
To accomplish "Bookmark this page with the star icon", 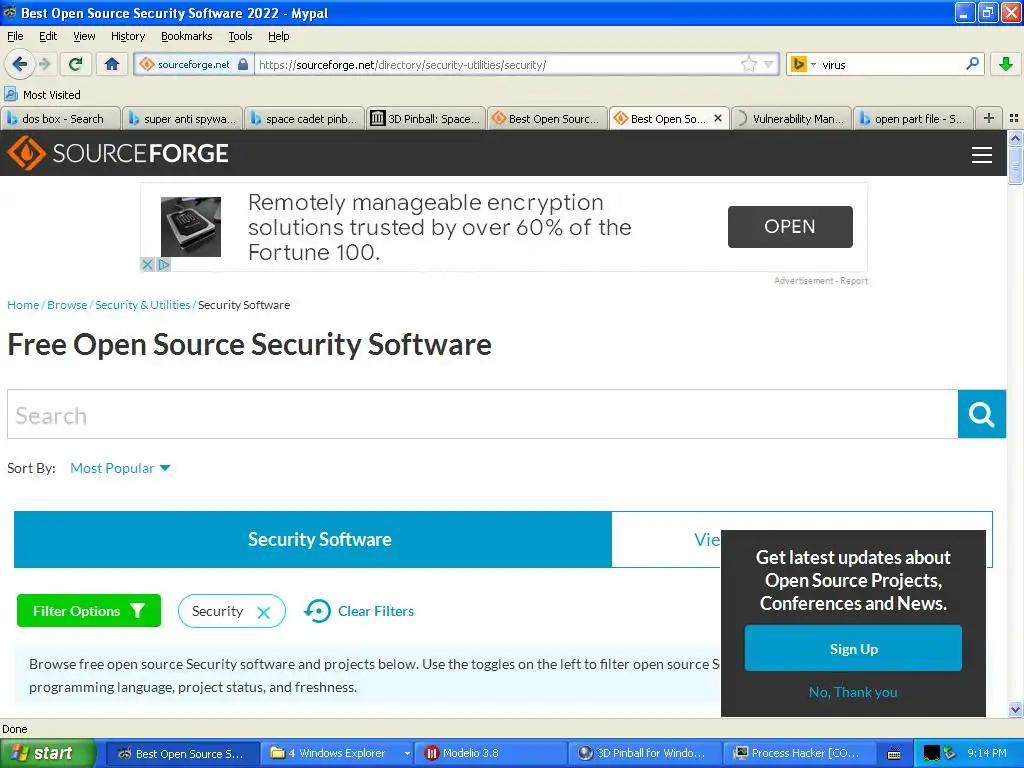I will (x=748, y=64).
